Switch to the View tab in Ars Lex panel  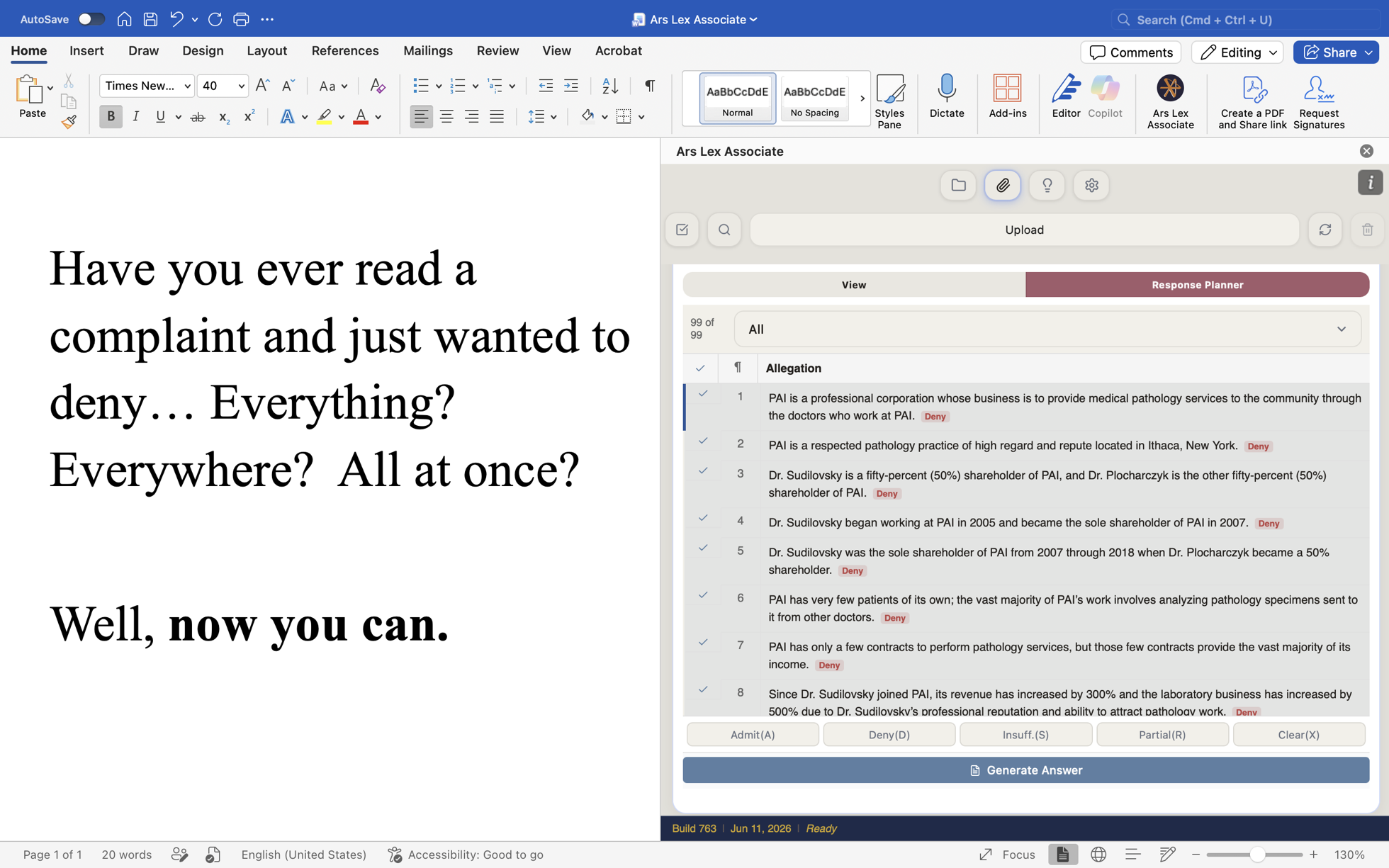[853, 285]
